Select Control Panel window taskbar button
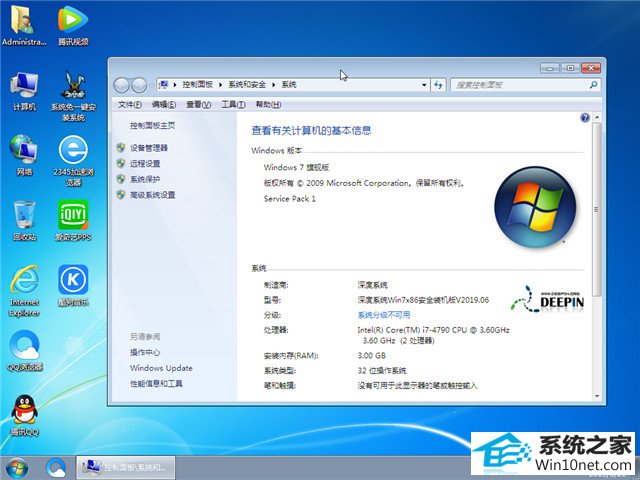This screenshot has width=640, height=480. pos(126,468)
